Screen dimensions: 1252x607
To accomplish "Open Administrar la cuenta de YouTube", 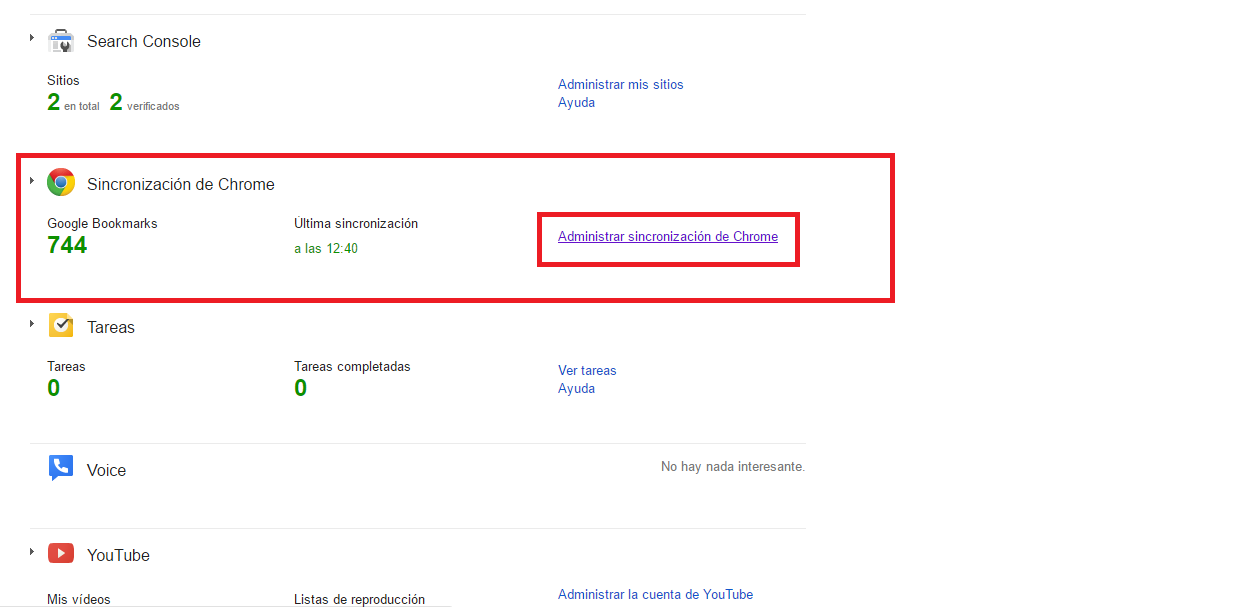I will click(655, 595).
